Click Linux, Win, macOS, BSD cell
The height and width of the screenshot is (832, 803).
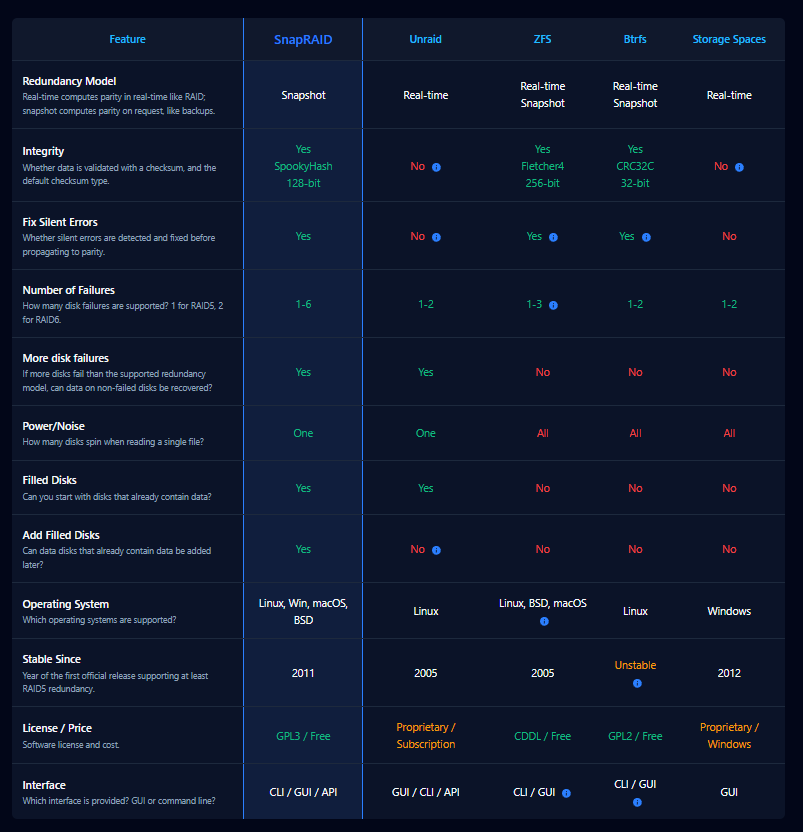[303, 611]
